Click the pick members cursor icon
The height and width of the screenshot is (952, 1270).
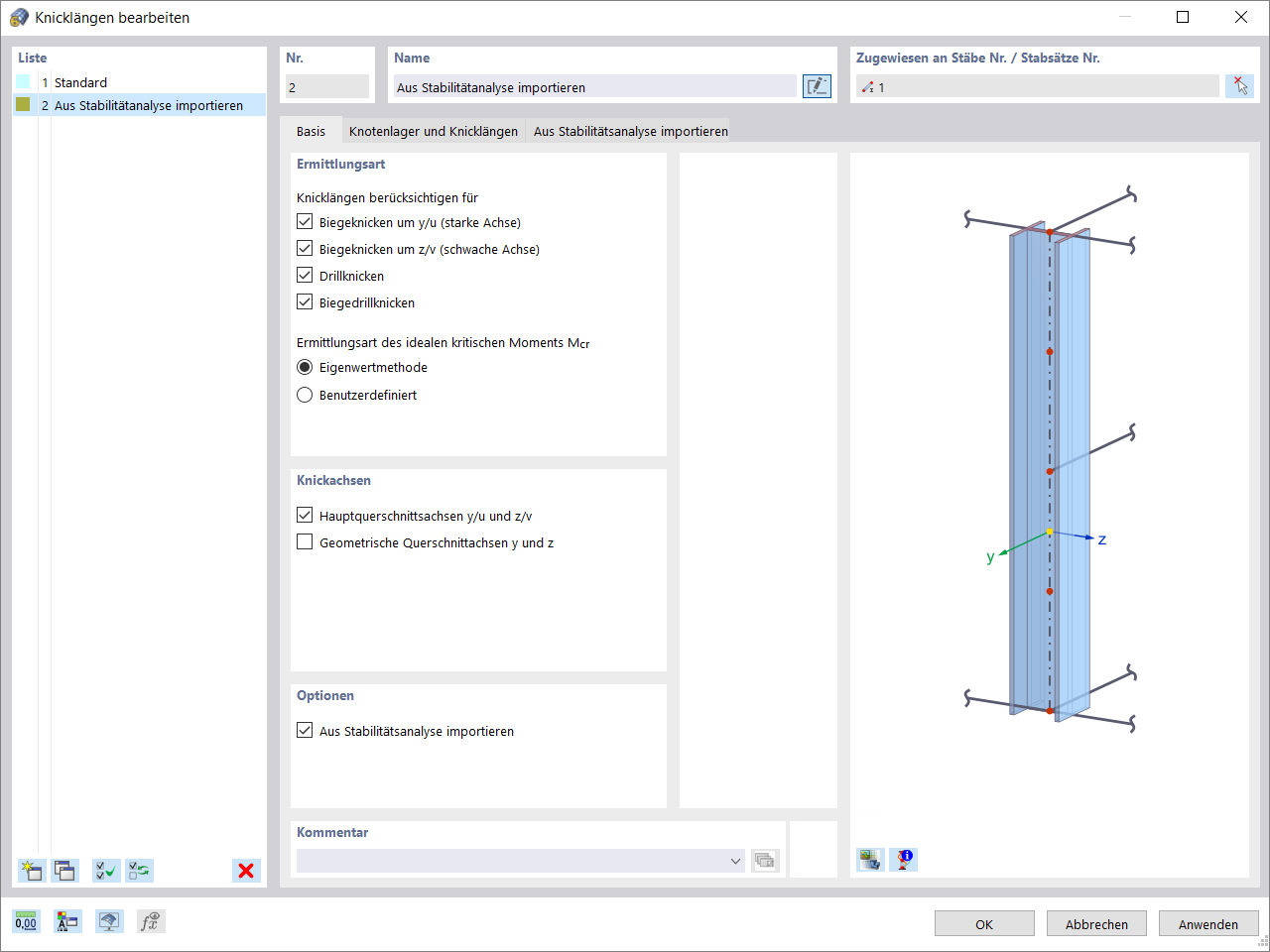(x=1239, y=86)
